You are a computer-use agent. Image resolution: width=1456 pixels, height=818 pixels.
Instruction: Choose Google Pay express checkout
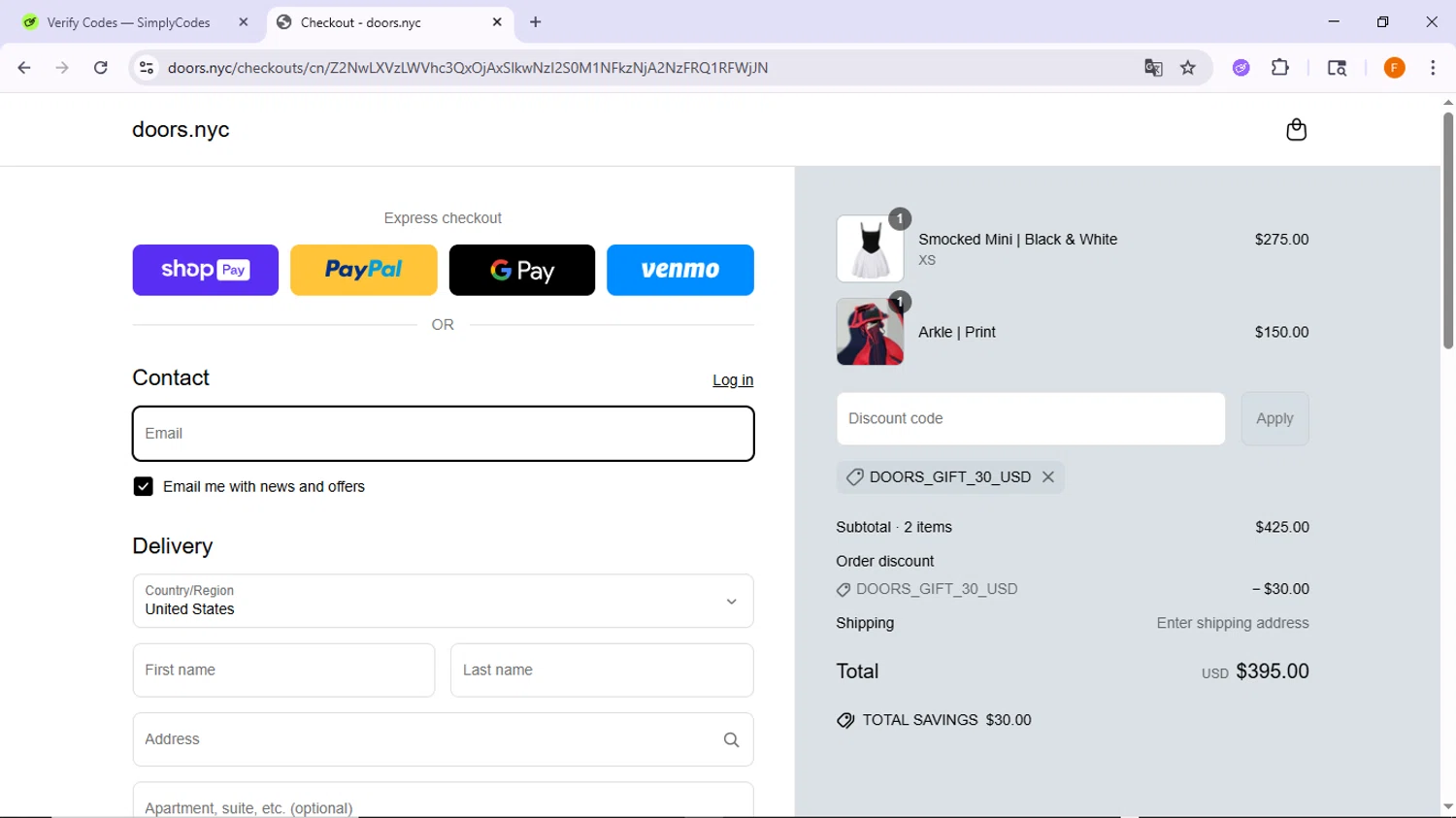pos(522,270)
